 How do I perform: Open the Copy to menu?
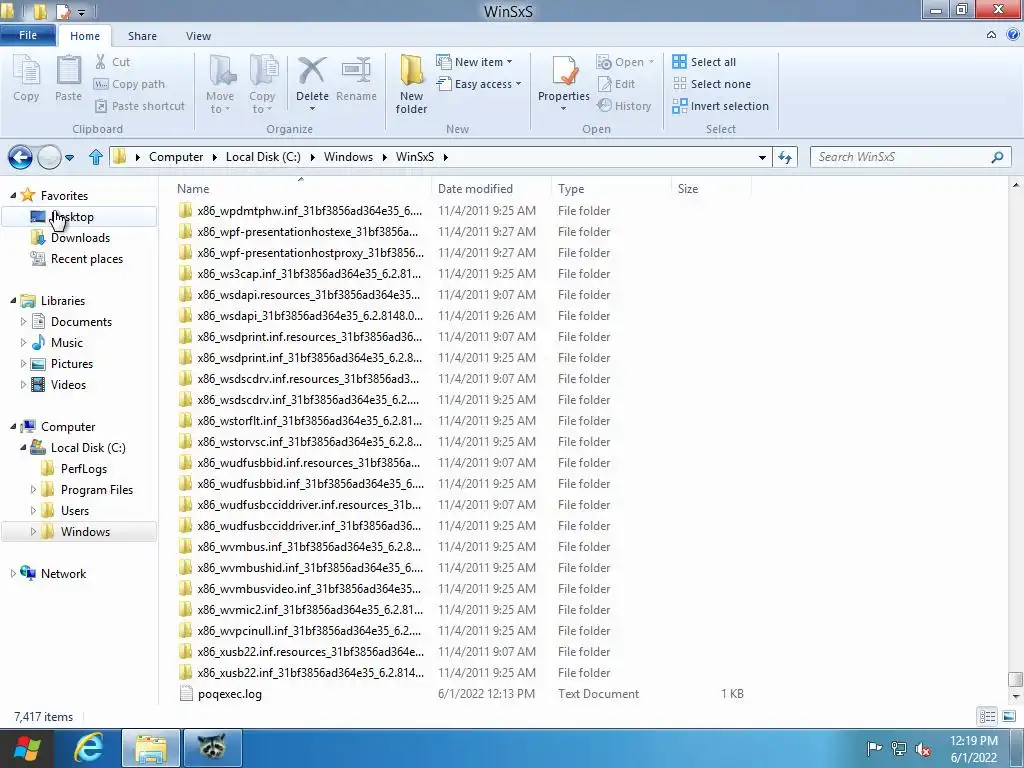[262, 84]
